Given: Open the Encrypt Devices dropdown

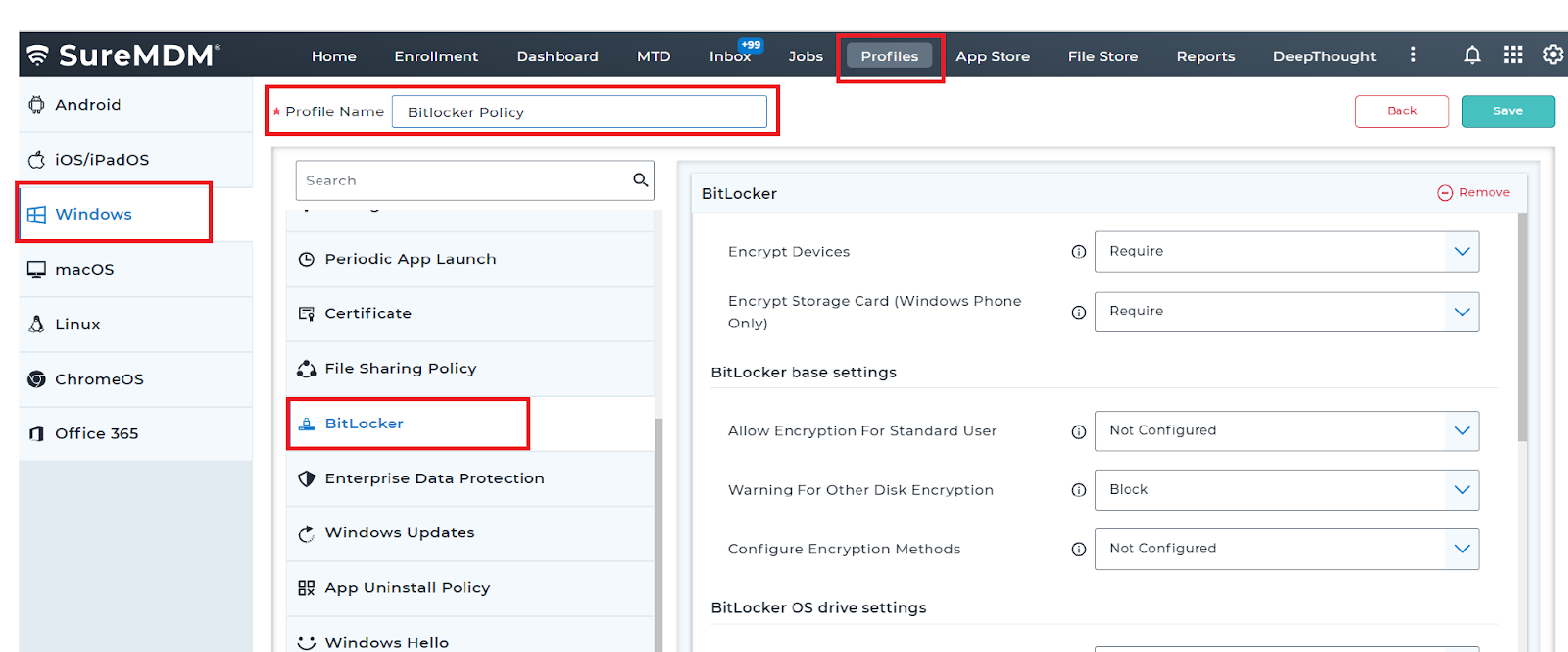Looking at the screenshot, I should pyautogui.click(x=1286, y=252).
